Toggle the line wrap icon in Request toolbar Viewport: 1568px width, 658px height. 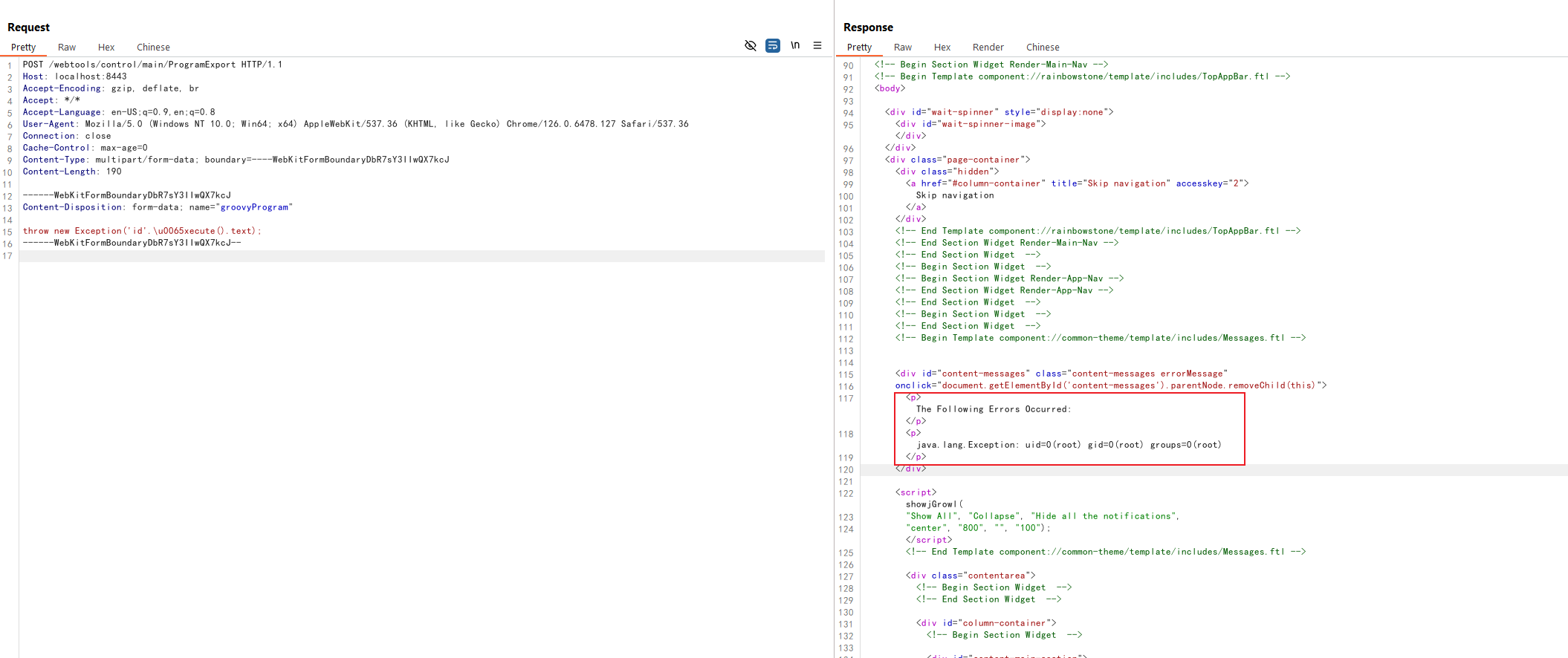[x=773, y=45]
